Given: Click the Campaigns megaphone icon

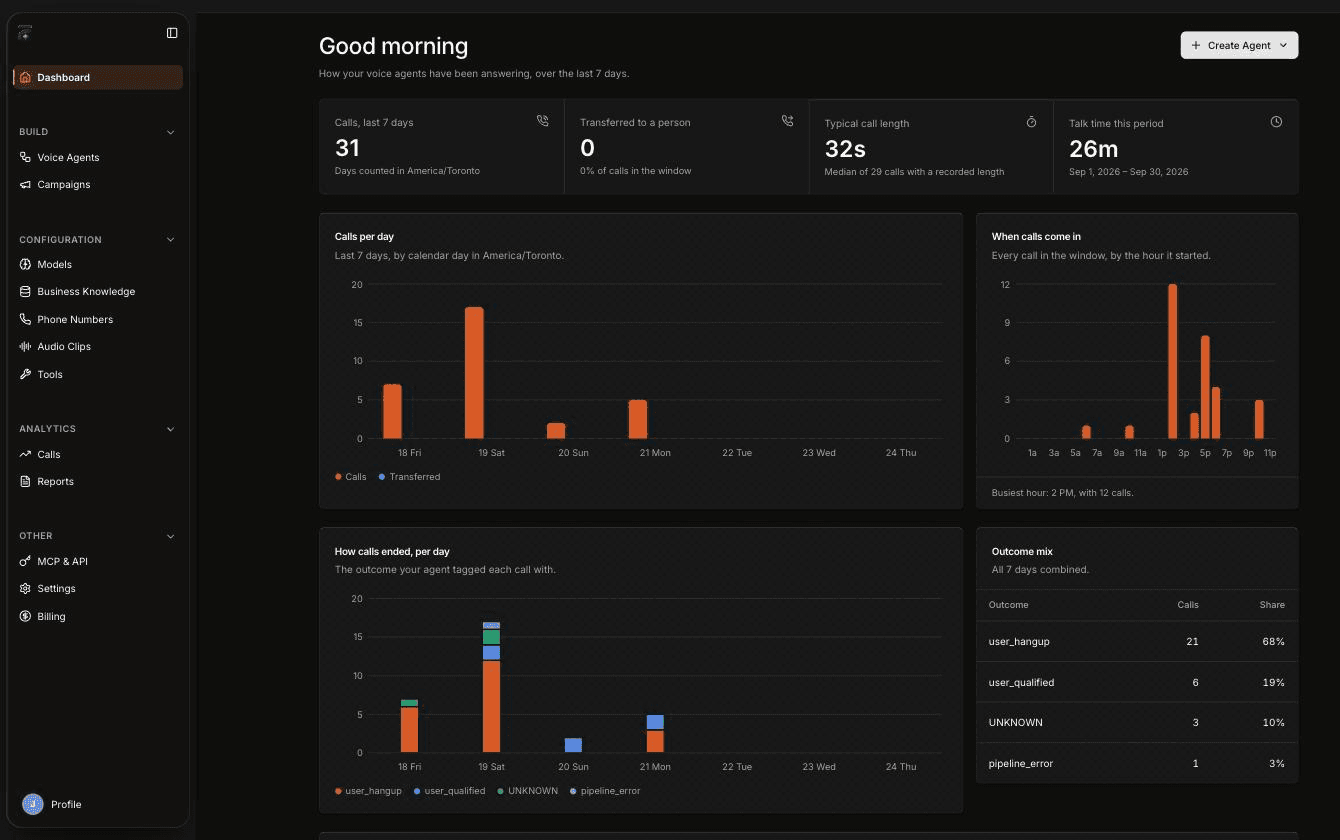Looking at the screenshot, I should [x=26, y=184].
